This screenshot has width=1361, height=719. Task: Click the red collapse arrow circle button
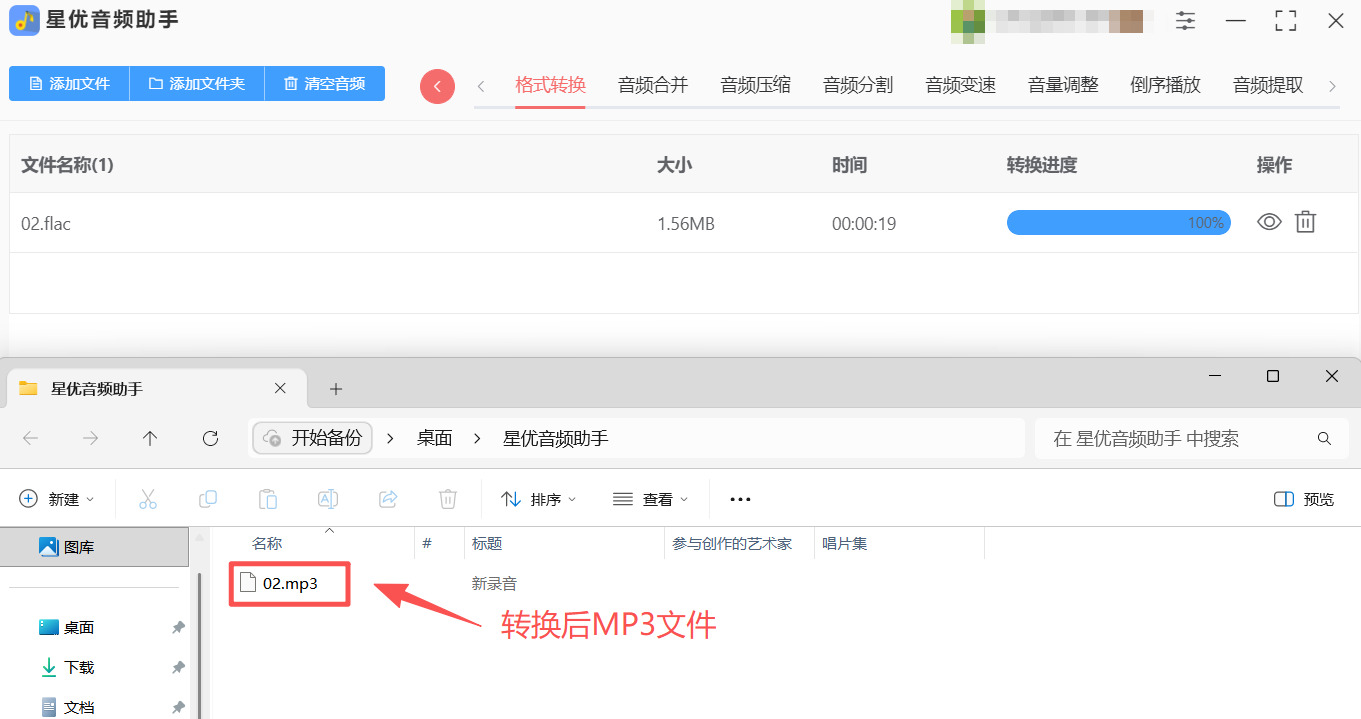437,86
